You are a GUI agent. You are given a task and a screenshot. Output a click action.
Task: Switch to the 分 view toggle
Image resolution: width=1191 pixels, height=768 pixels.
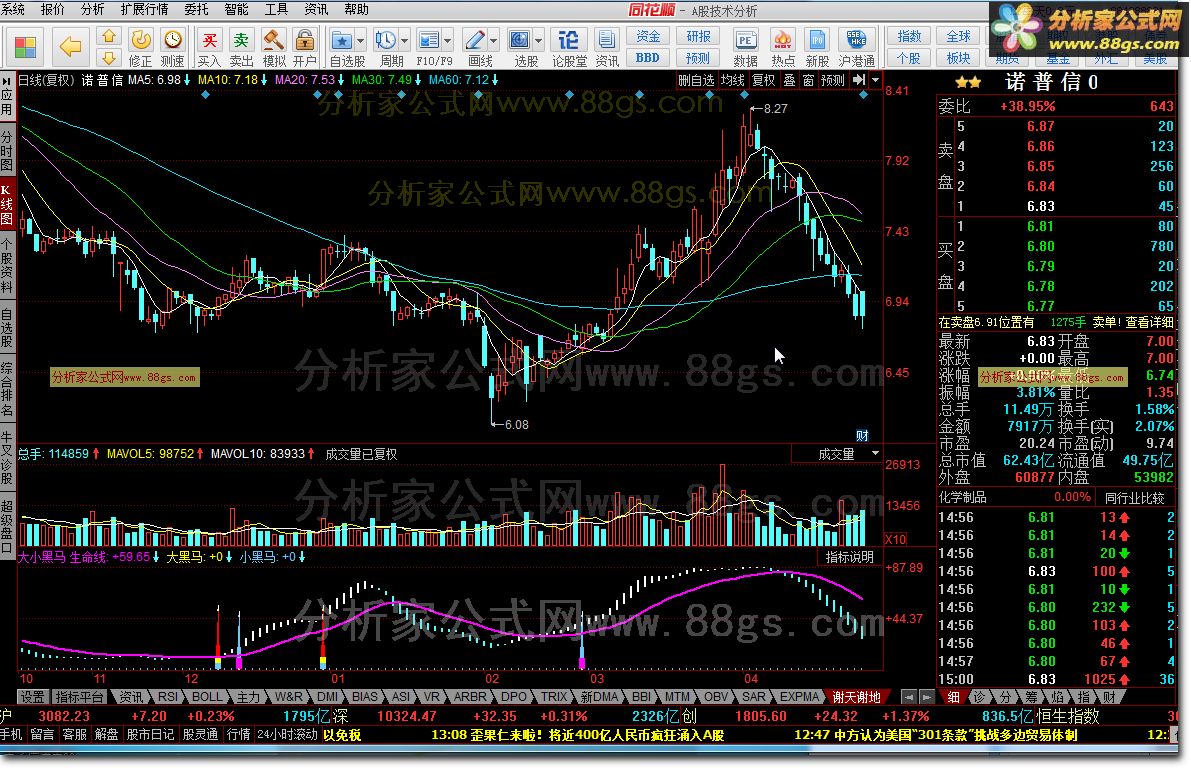[1005, 697]
